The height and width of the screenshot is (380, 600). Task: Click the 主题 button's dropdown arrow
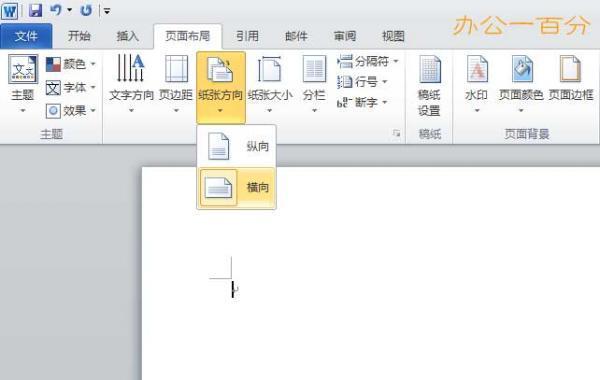[23, 111]
